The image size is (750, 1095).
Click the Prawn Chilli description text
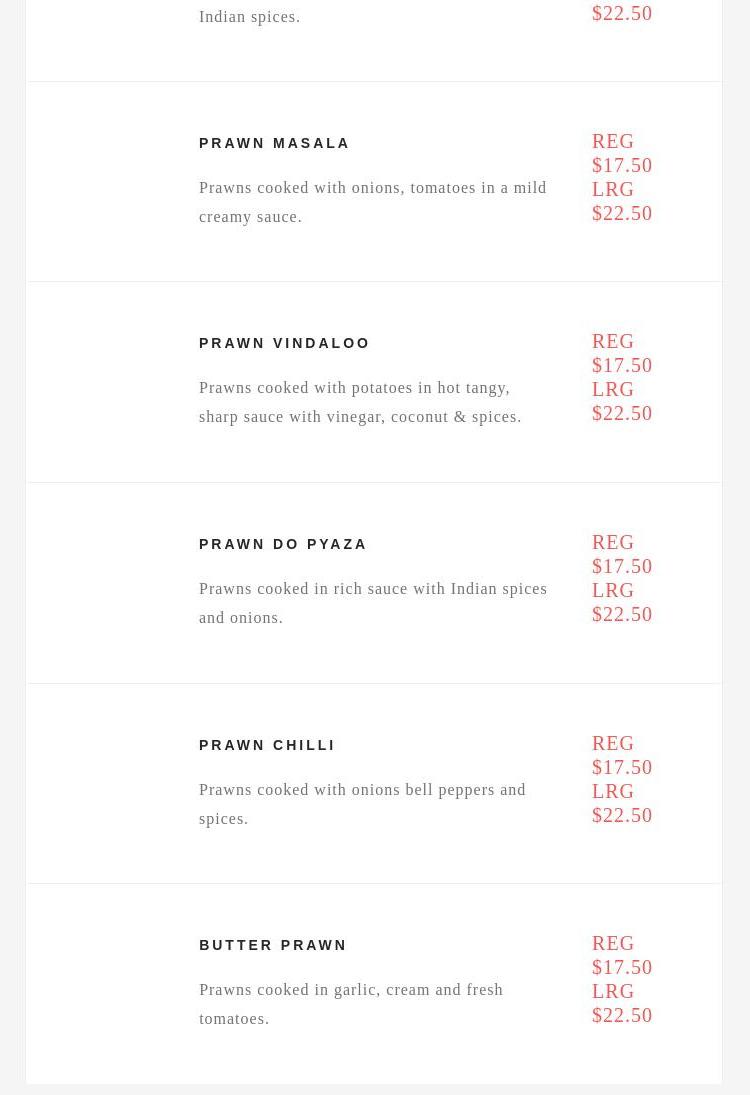(x=362, y=804)
